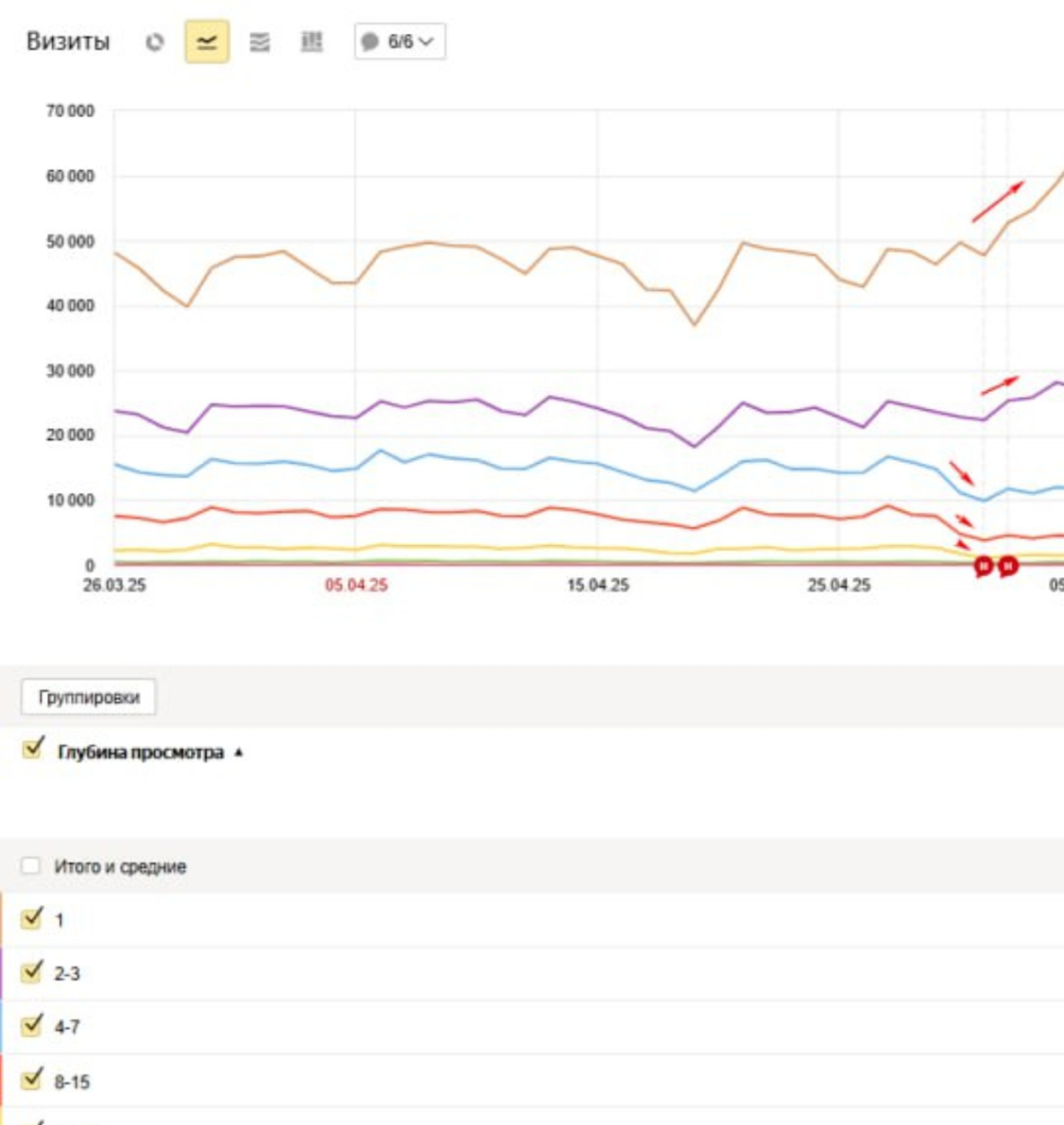Open the right red annotation marker
The height and width of the screenshot is (1125, 1064).
pos(1008,566)
